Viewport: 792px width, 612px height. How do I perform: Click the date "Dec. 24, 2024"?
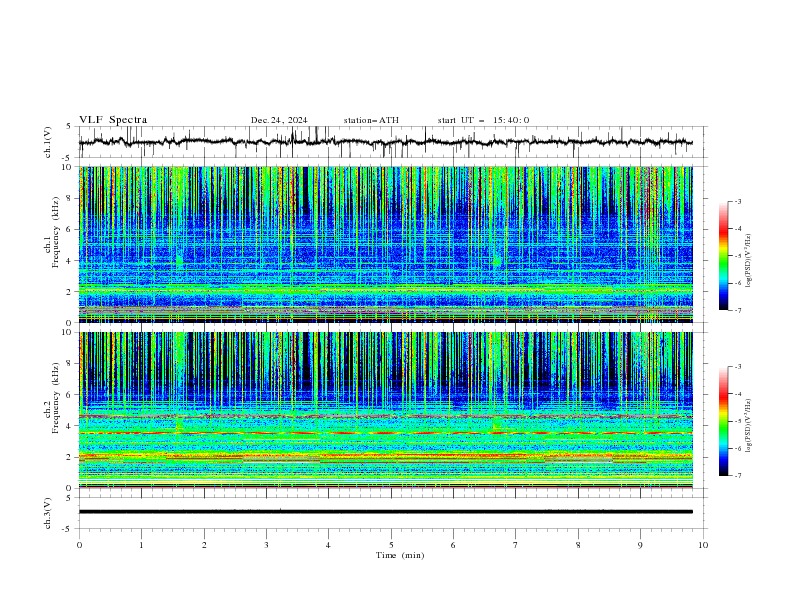tap(279, 120)
